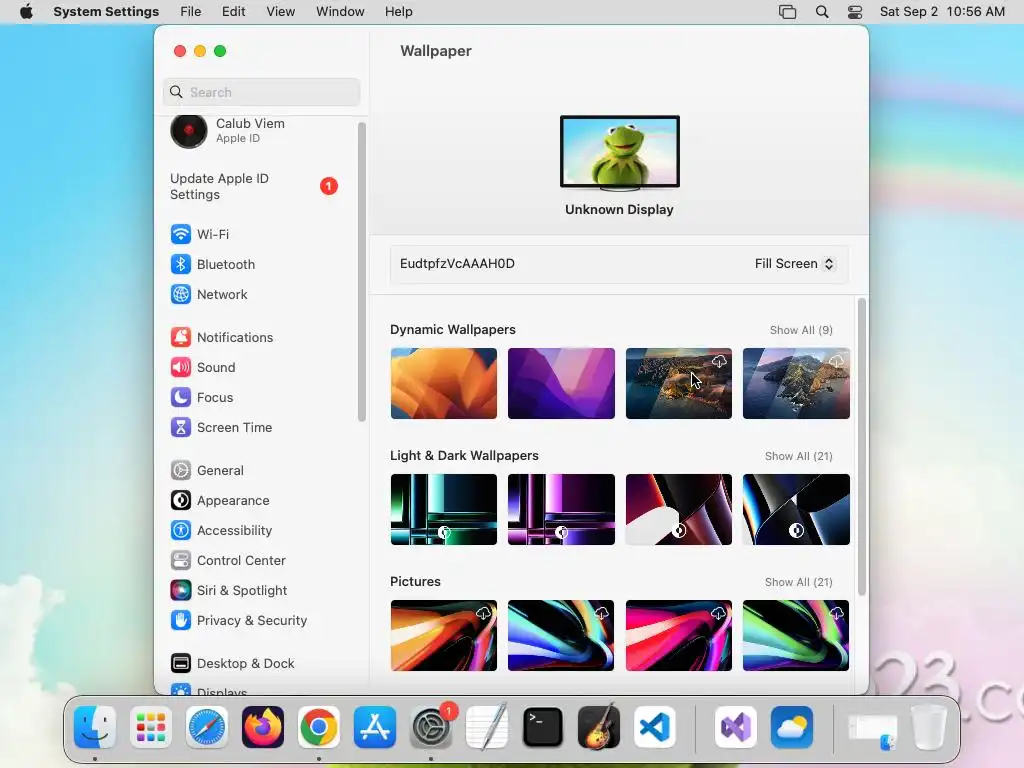1024x768 pixels.
Task: Open Finder from the Dock
Action: click(x=95, y=726)
